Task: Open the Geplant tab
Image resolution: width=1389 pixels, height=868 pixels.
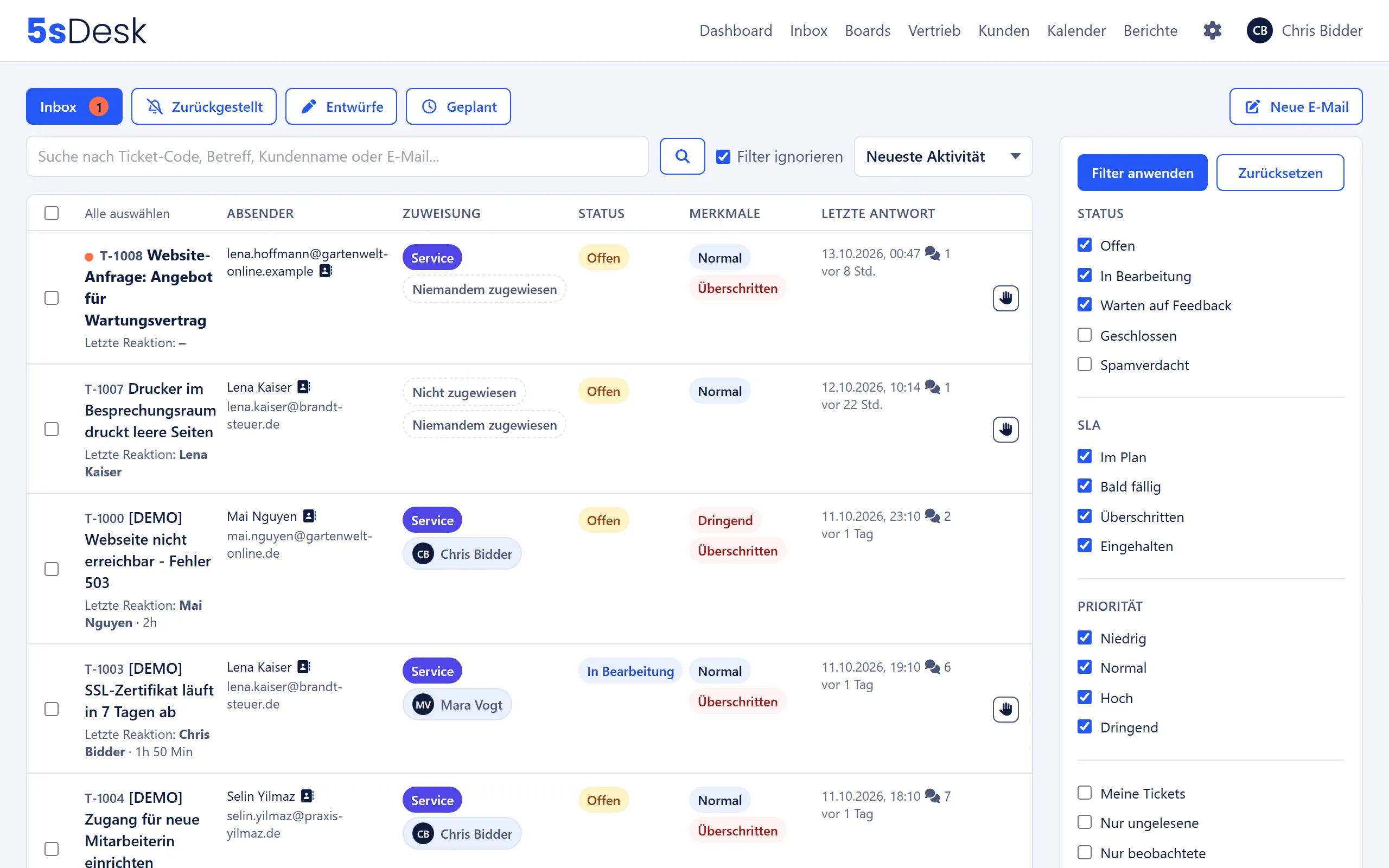Action: tap(458, 106)
